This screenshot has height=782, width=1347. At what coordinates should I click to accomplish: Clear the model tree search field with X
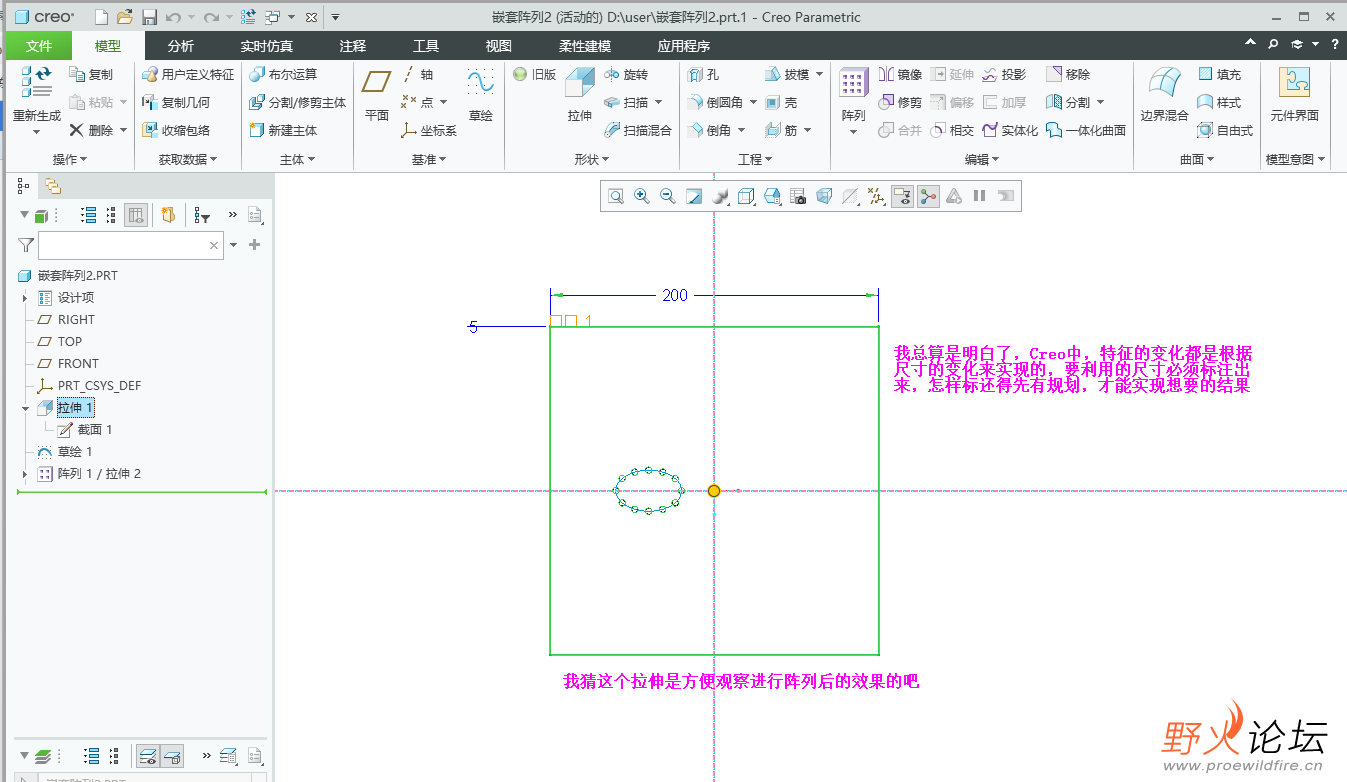pos(214,245)
